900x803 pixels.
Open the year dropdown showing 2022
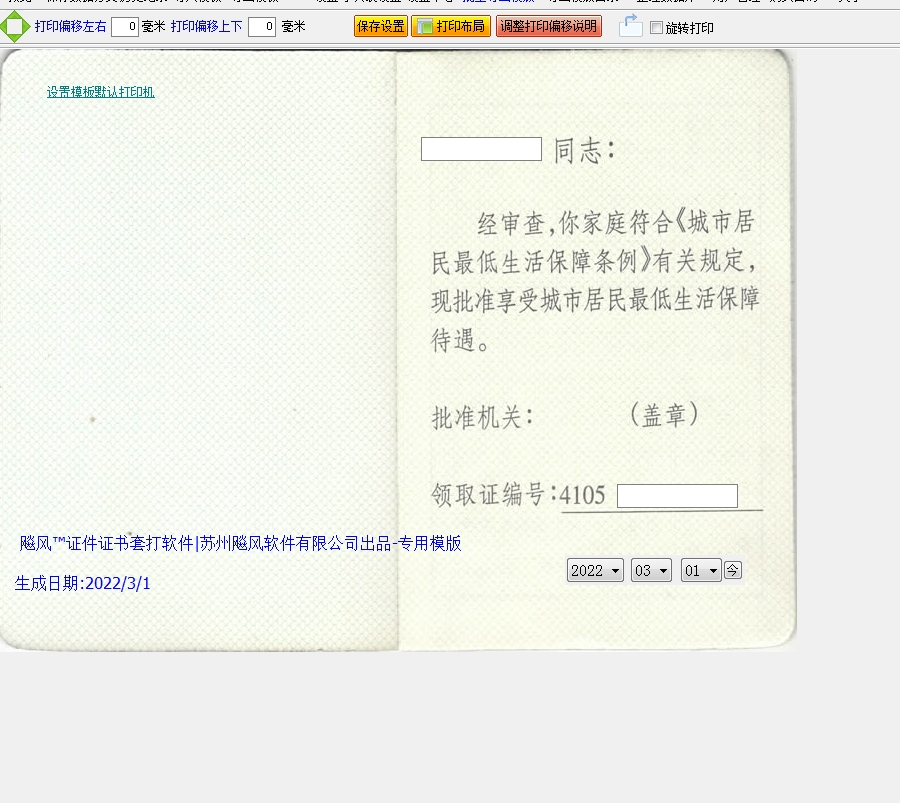(595, 571)
